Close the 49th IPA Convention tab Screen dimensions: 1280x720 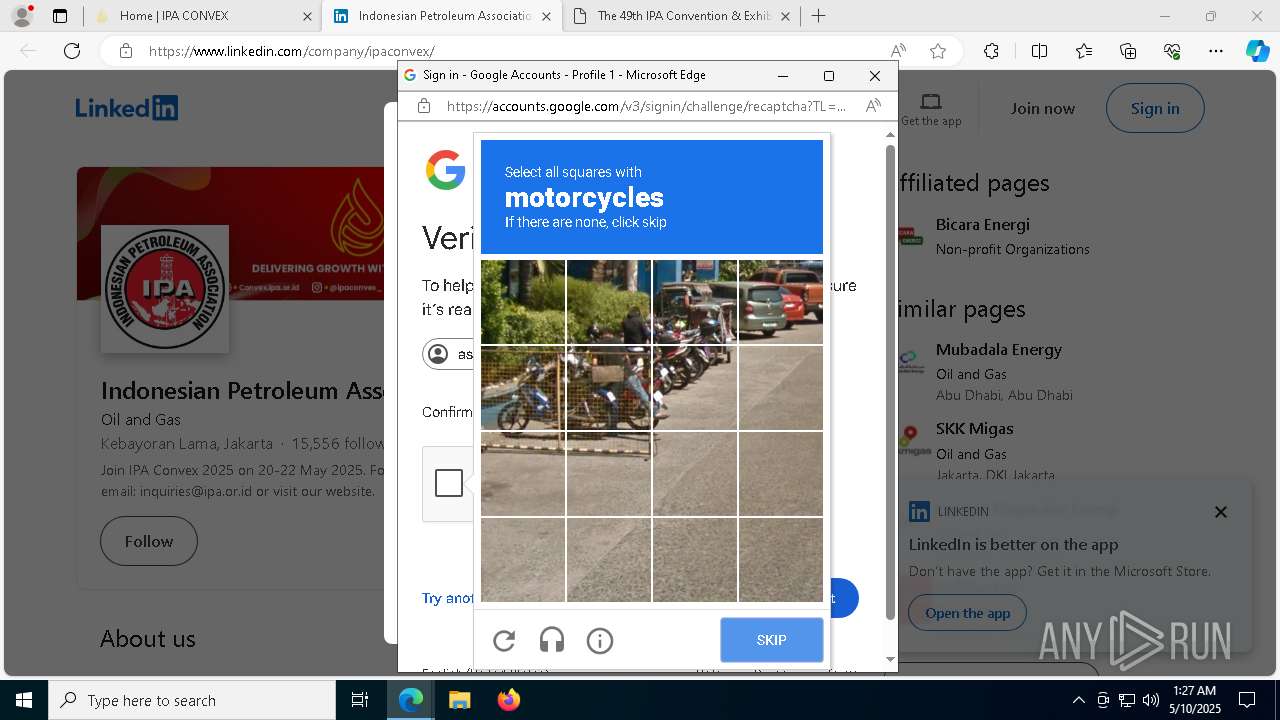tap(785, 16)
